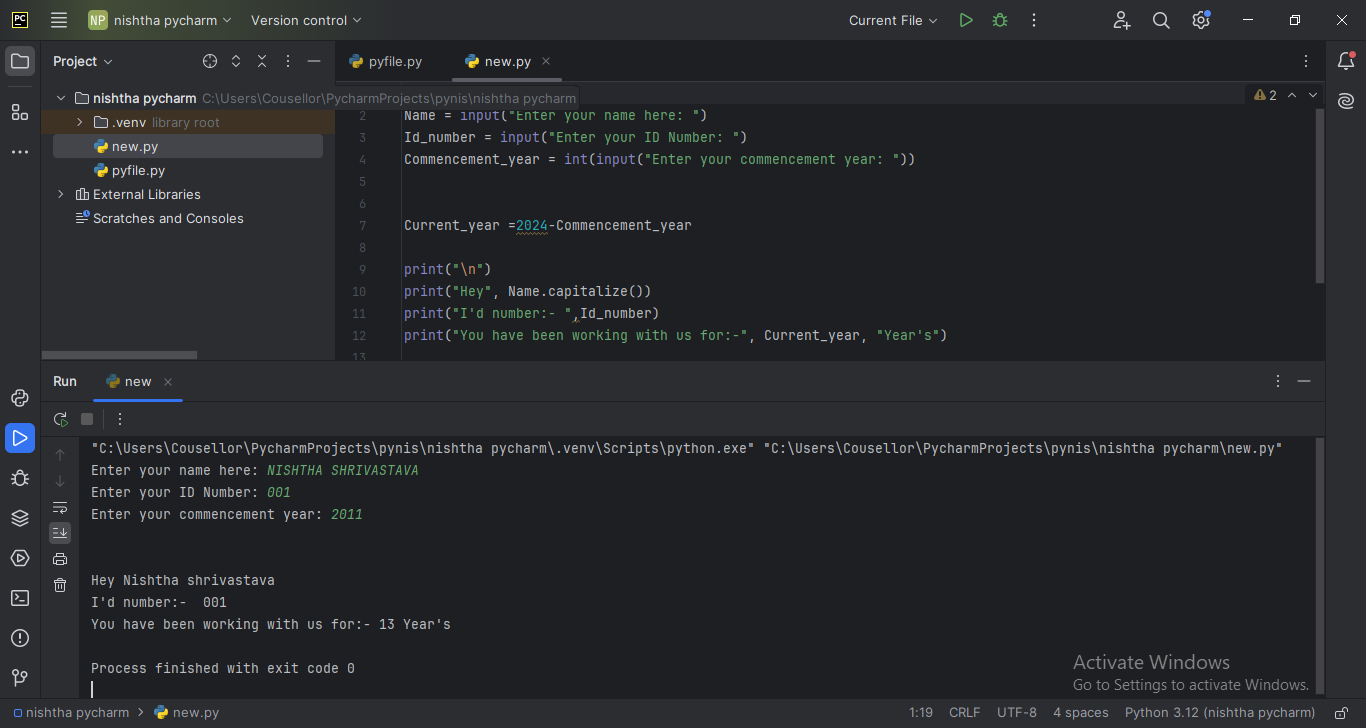Open AI Assistant spiral icon
The image size is (1366, 728).
pos(1346,101)
